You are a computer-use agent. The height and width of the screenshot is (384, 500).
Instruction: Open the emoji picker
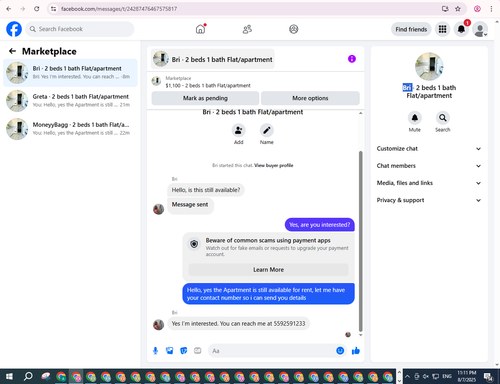click(340, 351)
